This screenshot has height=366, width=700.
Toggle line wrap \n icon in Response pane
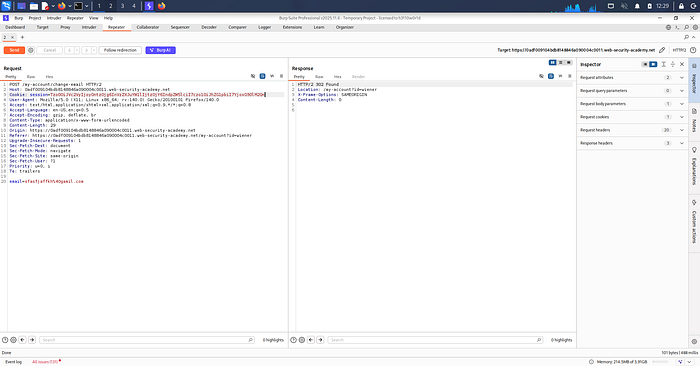click(560, 76)
